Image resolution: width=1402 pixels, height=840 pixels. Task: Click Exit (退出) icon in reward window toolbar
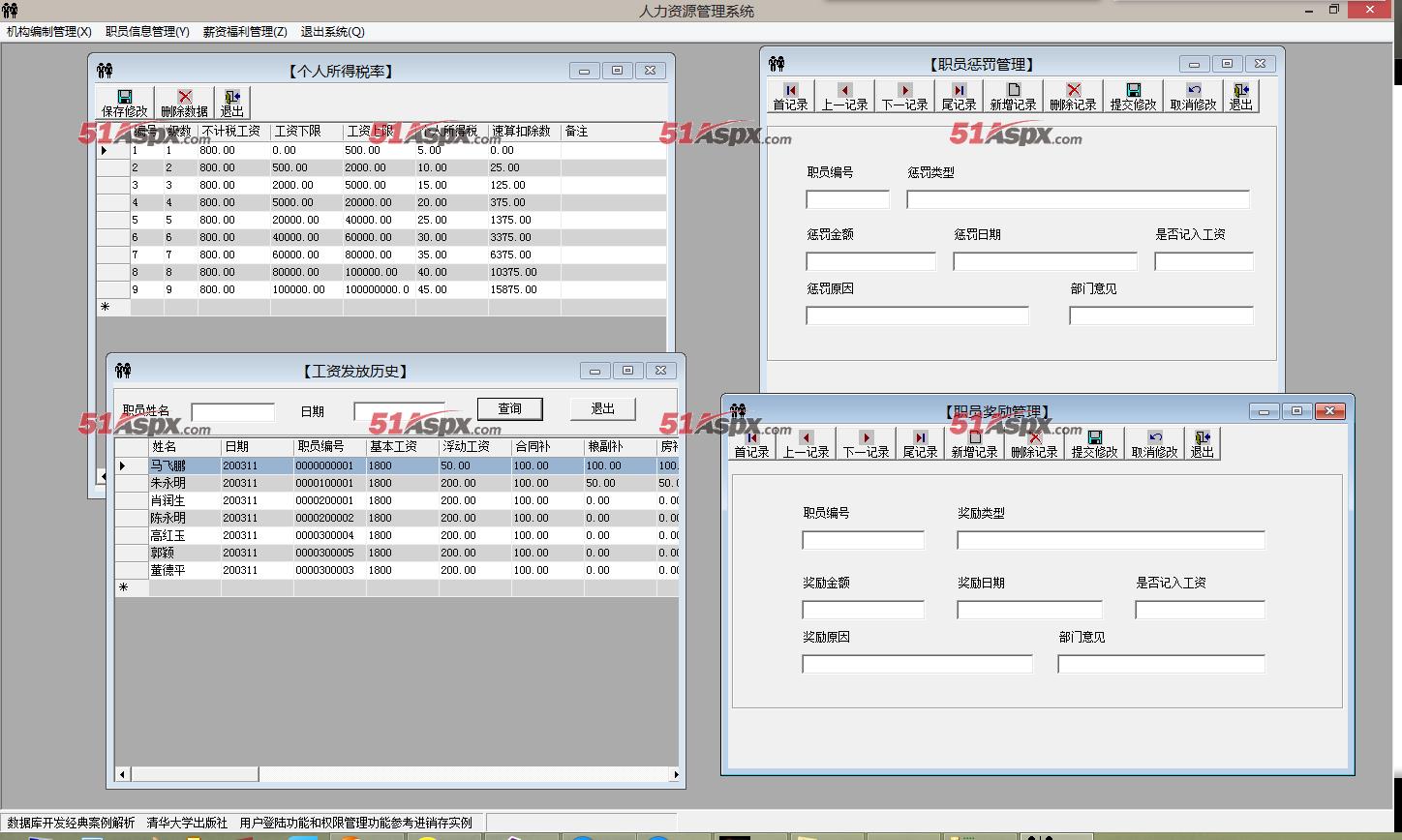click(1203, 444)
